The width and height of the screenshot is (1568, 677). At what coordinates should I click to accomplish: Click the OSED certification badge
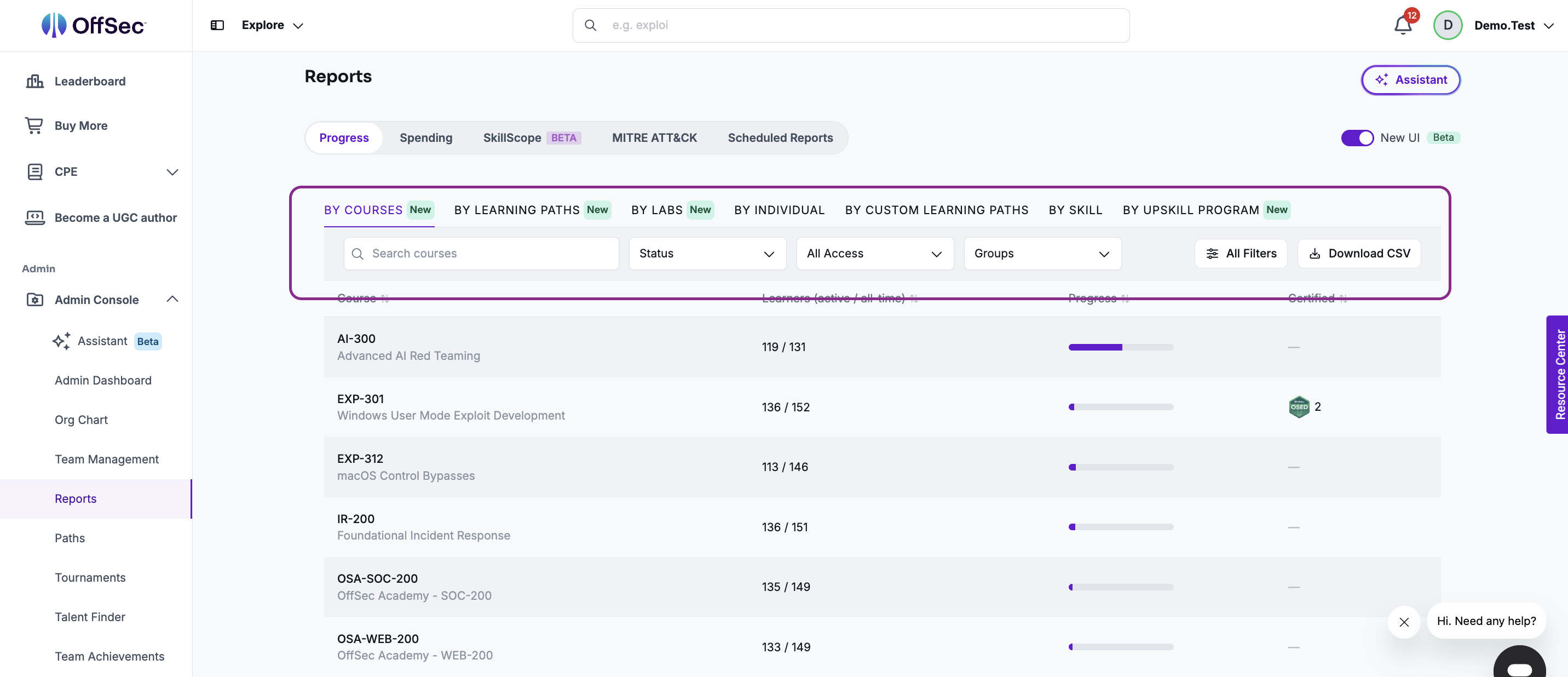click(1299, 406)
